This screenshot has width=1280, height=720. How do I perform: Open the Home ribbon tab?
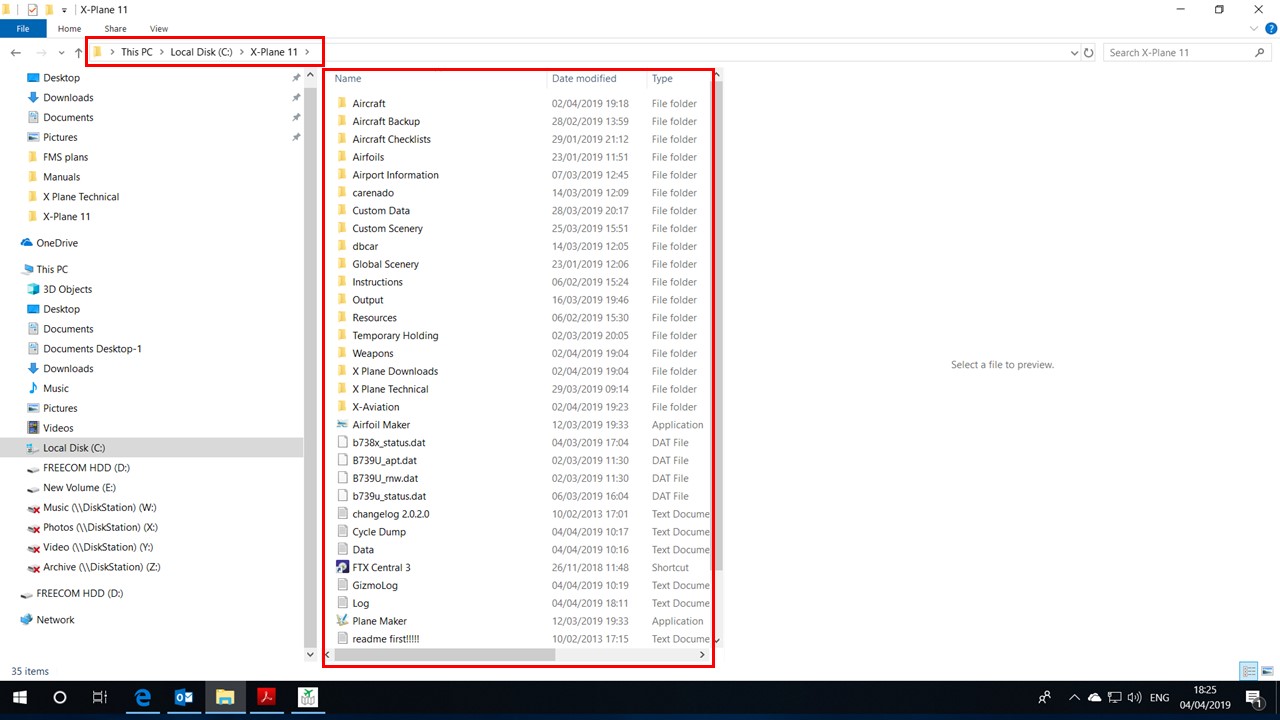pos(69,29)
